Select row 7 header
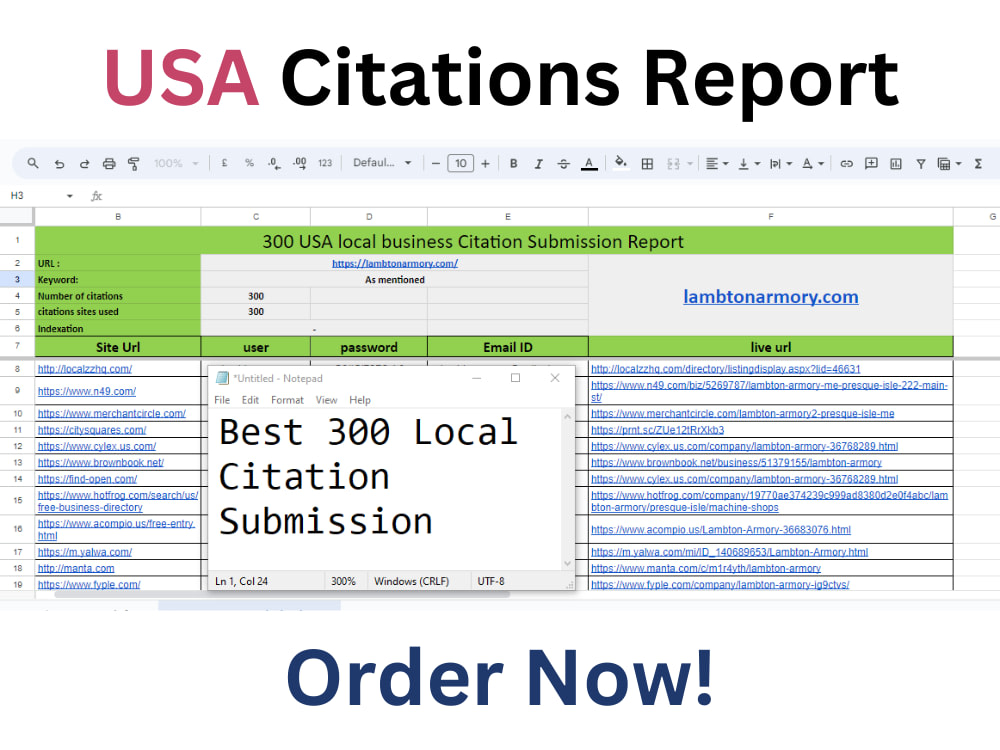 click(x=17, y=346)
